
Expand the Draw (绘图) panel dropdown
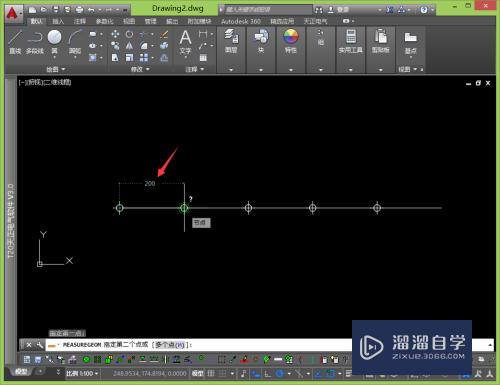[x=55, y=69]
